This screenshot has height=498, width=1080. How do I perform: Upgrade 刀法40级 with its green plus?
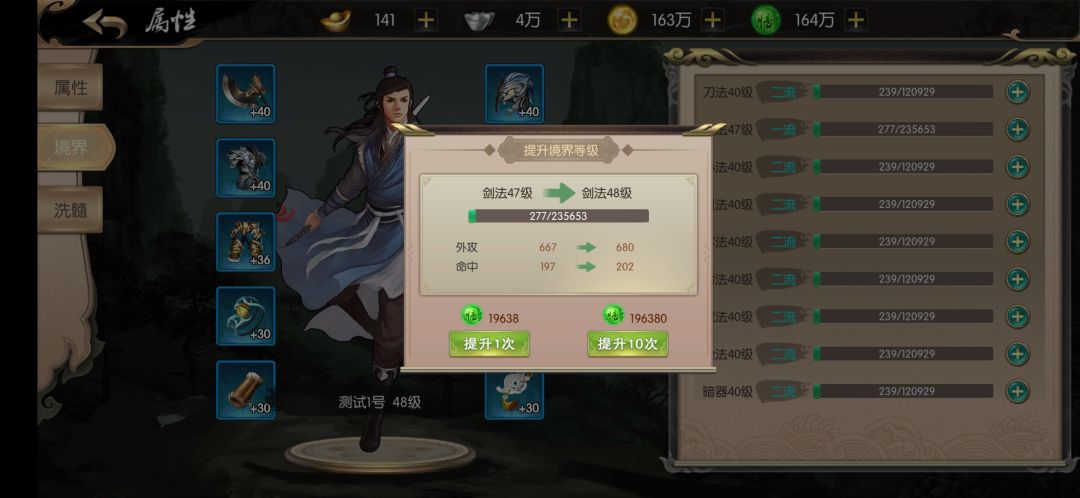pyautogui.click(x=1017, y=92)
